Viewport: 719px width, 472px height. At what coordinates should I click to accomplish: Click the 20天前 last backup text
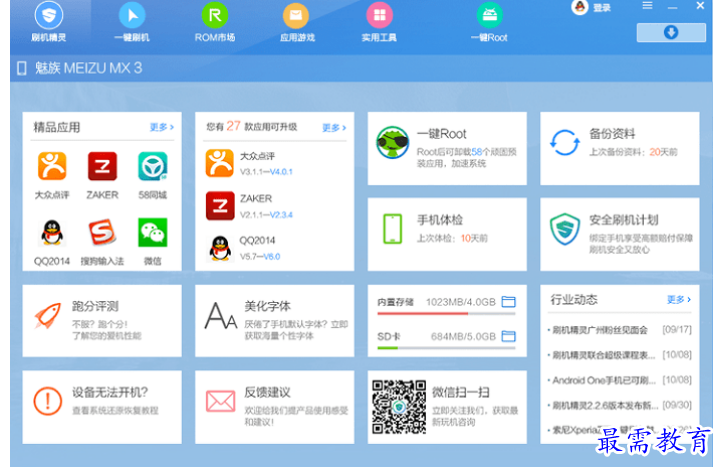coord(663,152)
